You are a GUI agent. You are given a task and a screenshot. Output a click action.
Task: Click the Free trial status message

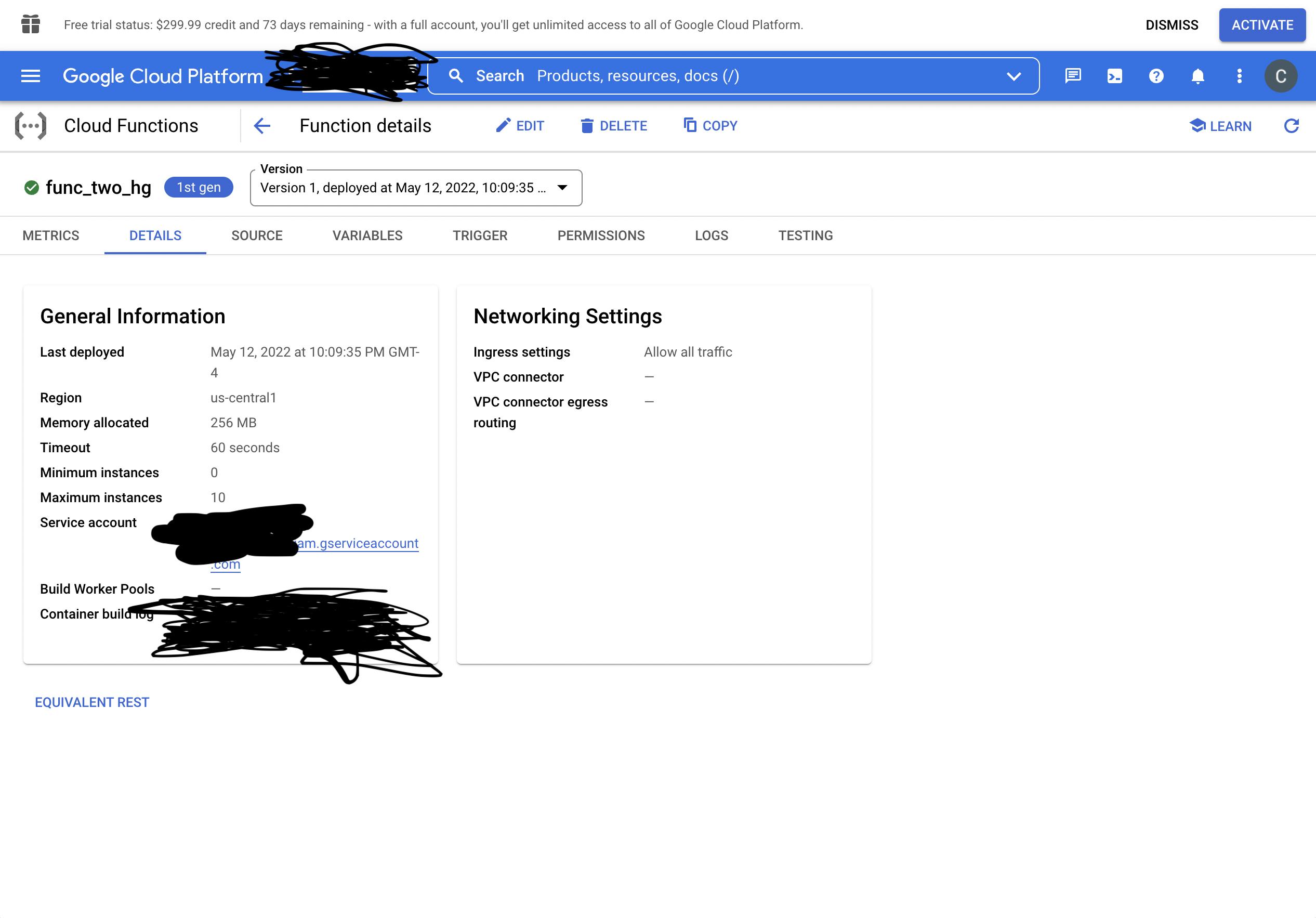point(433,25)
